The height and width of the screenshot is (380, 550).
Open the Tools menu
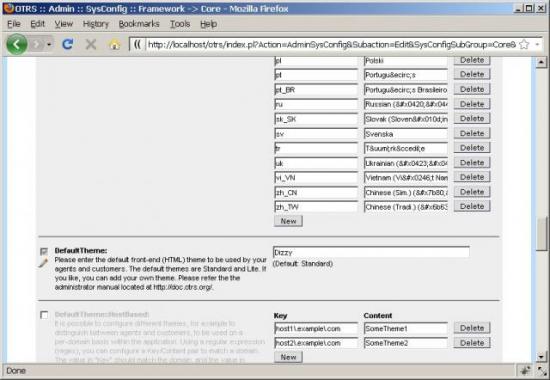pyautogui.click(x=180, y=24)
